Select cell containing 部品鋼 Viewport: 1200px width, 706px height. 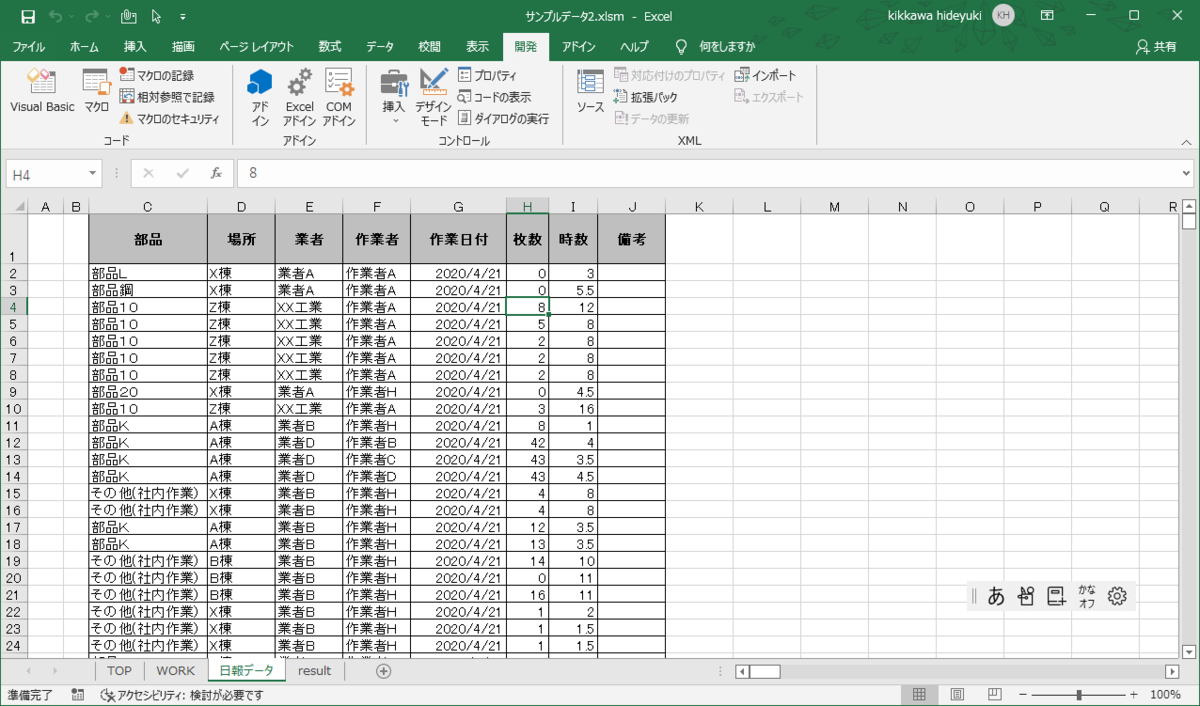click(x=148, y=289)
